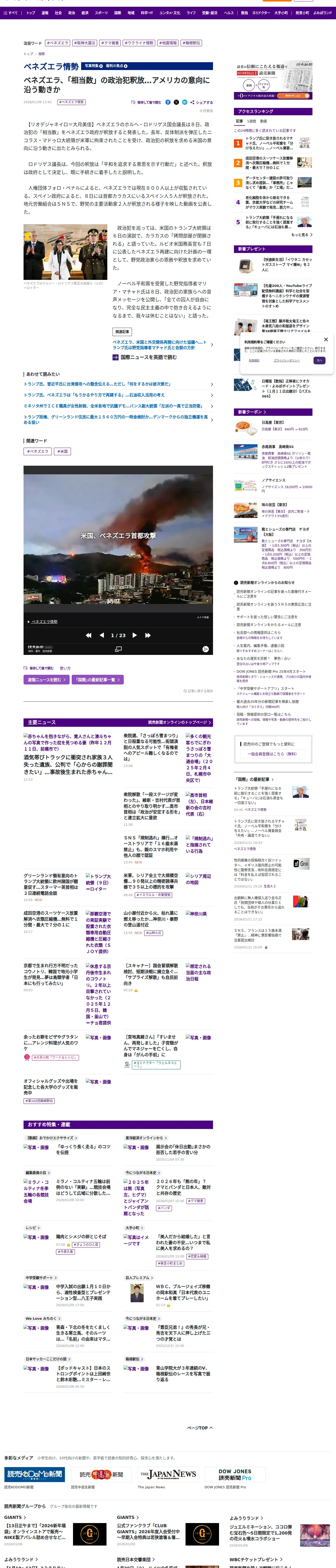Click the #米国 related keyword tag
336x1568 pixels.
(63, 451)
